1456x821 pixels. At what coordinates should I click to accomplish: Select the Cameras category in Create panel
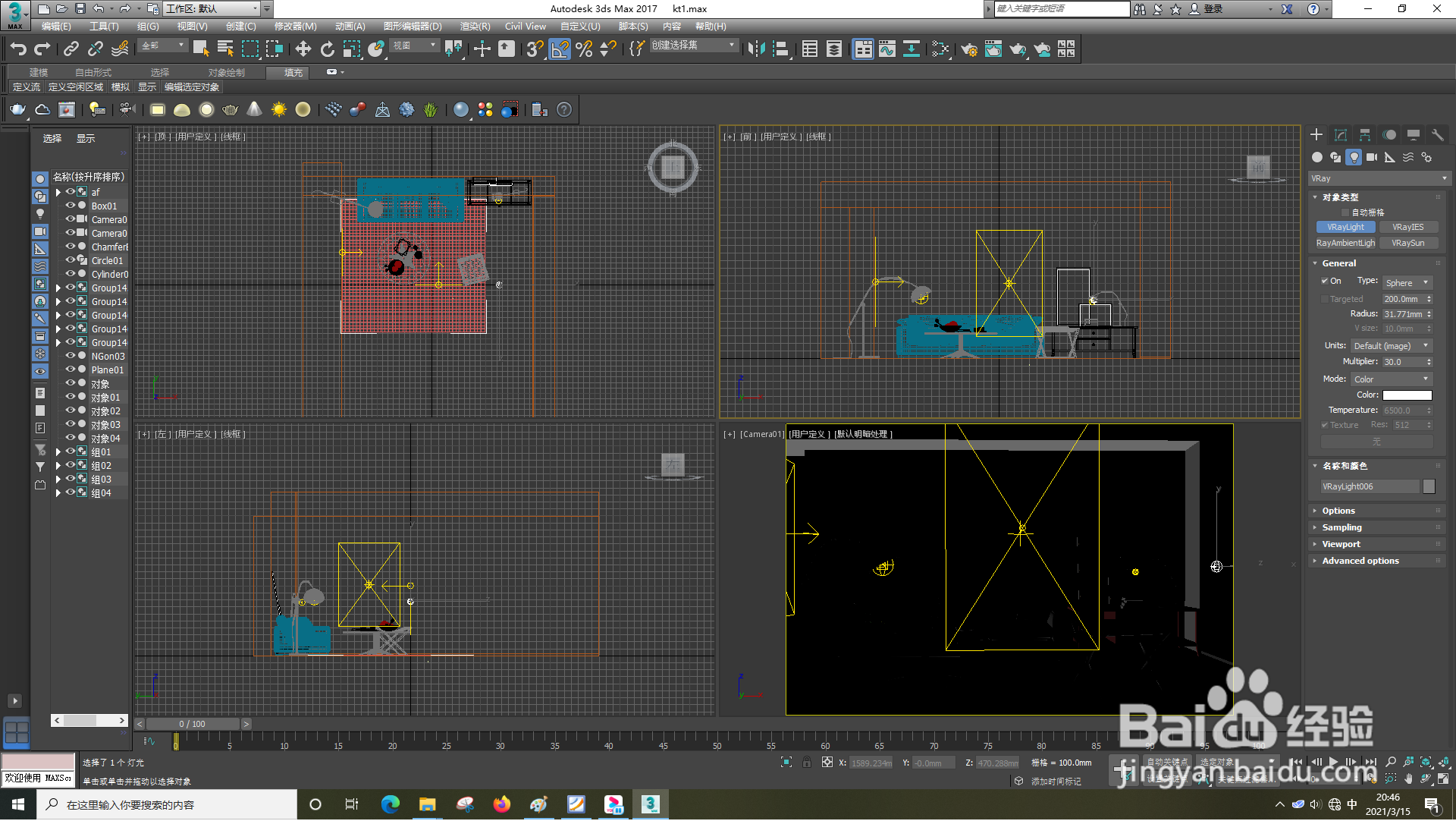pos(1372,157)
